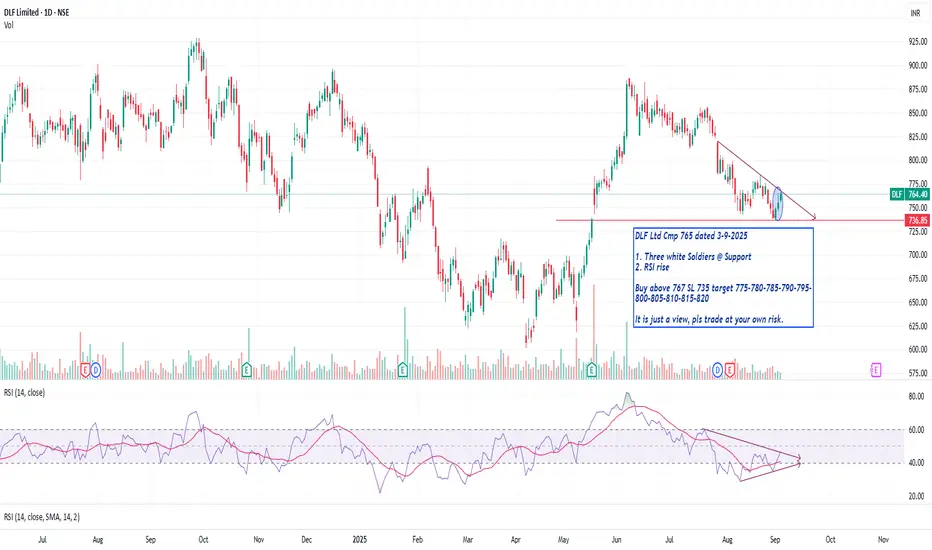
Task: Click the Dec label on the time axis
Action: click(x=307, y=540)
